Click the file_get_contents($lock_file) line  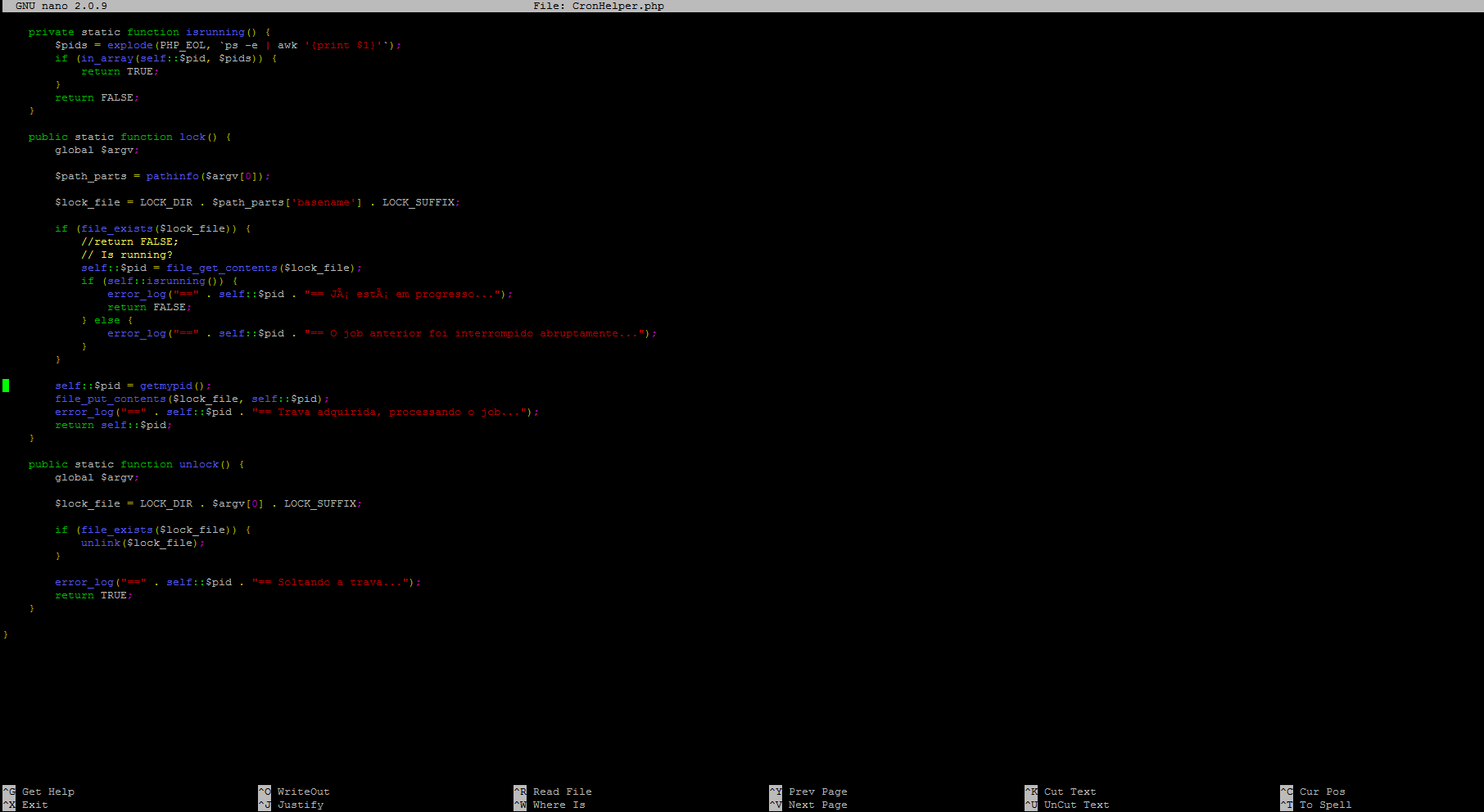(x=222, y=268)
